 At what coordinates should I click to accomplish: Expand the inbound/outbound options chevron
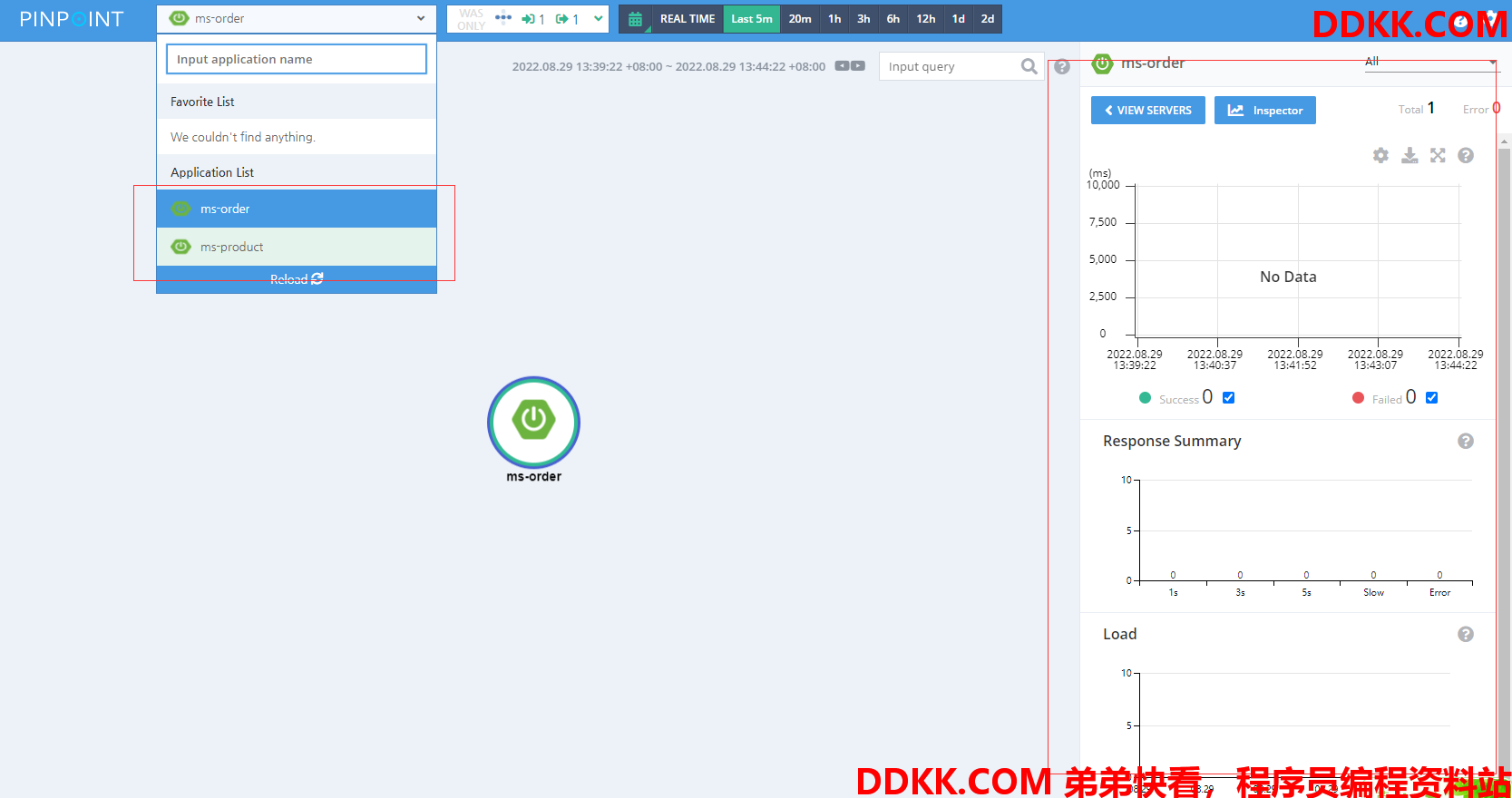click(598, 18)
